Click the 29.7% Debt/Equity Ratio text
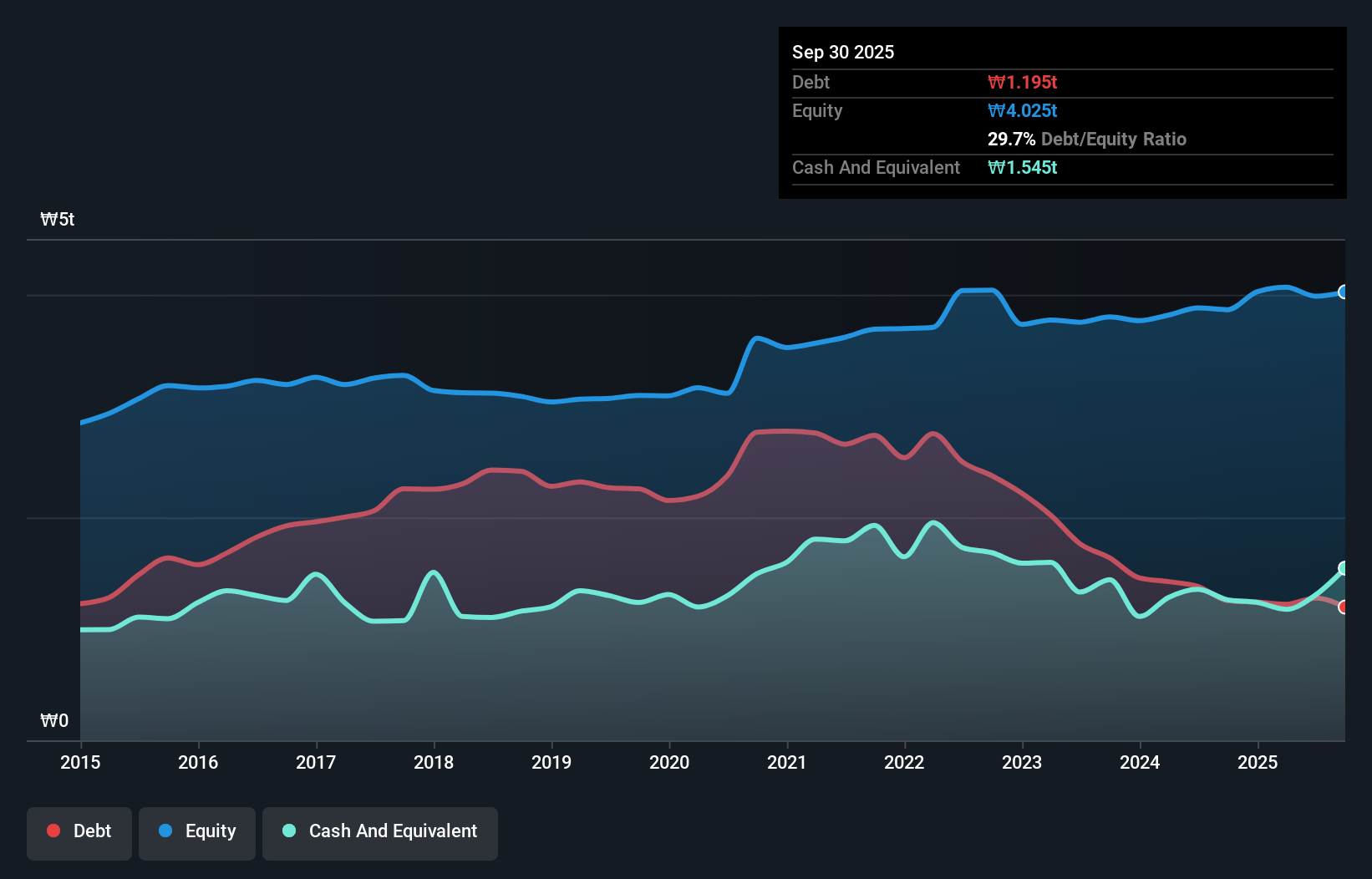The height and width of the screenshot is (879, 1372). pyautogui.click(x=1086, y=139)
